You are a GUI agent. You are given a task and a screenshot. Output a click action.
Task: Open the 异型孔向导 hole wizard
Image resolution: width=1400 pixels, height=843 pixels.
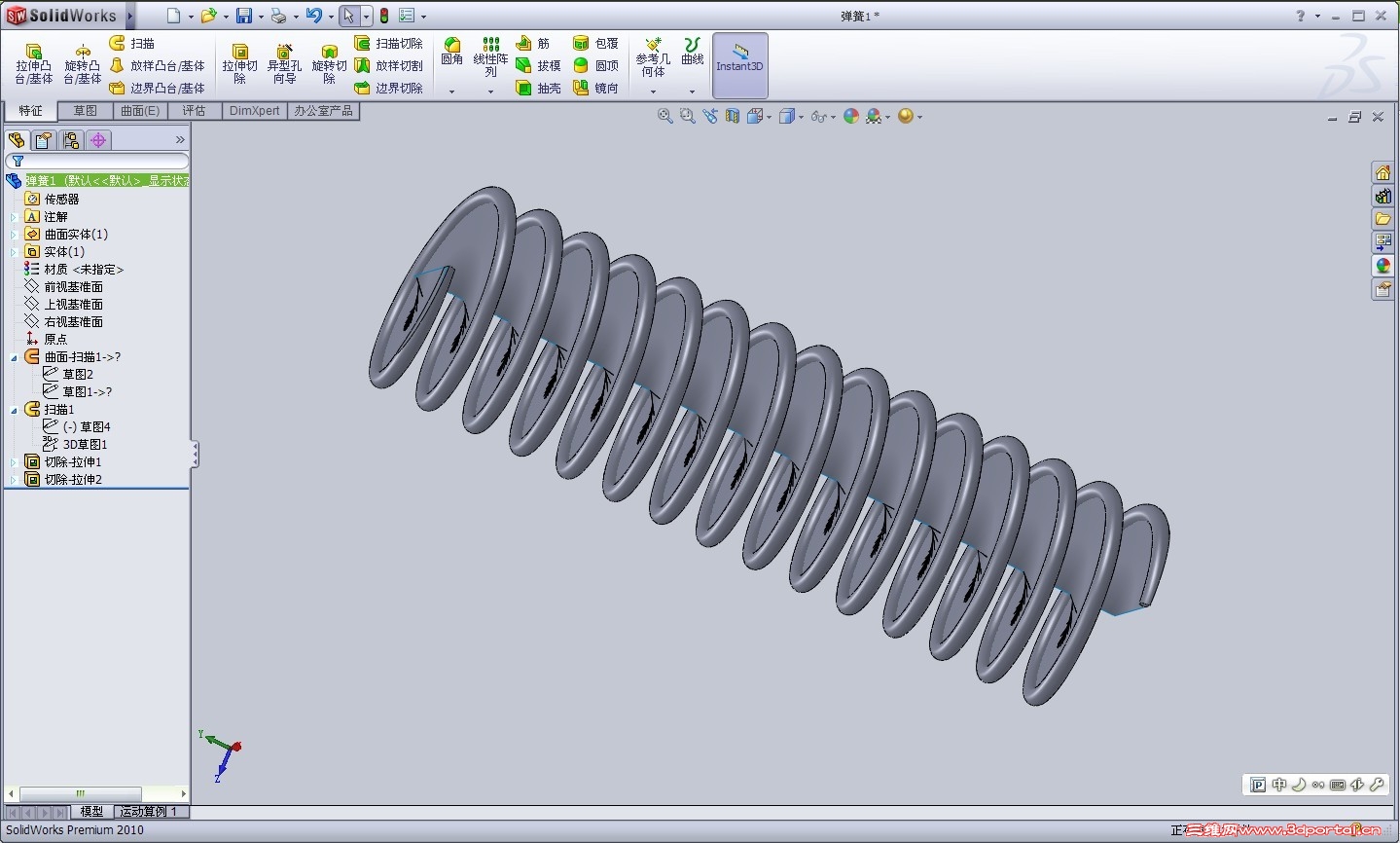point(284,64)
